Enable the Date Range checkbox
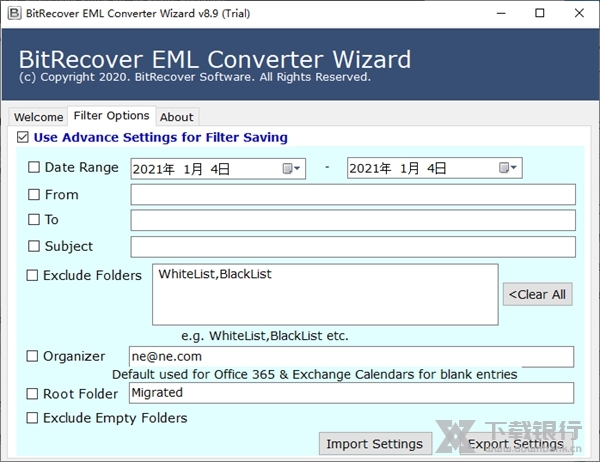The height and width of the screenshot is (462, 600). (34, 167)
